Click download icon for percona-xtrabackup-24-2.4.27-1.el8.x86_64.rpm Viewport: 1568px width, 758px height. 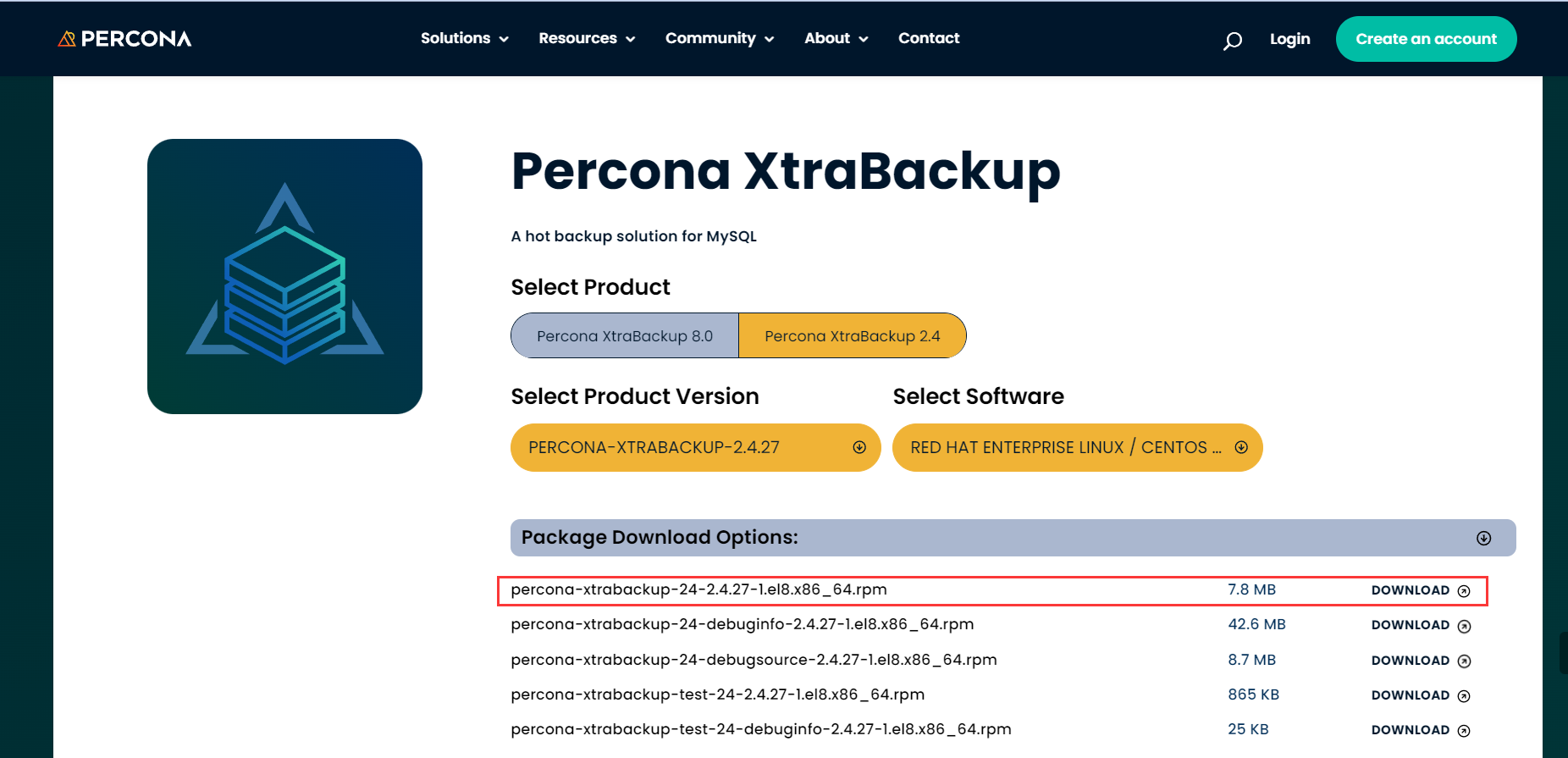pos(1464,591)
